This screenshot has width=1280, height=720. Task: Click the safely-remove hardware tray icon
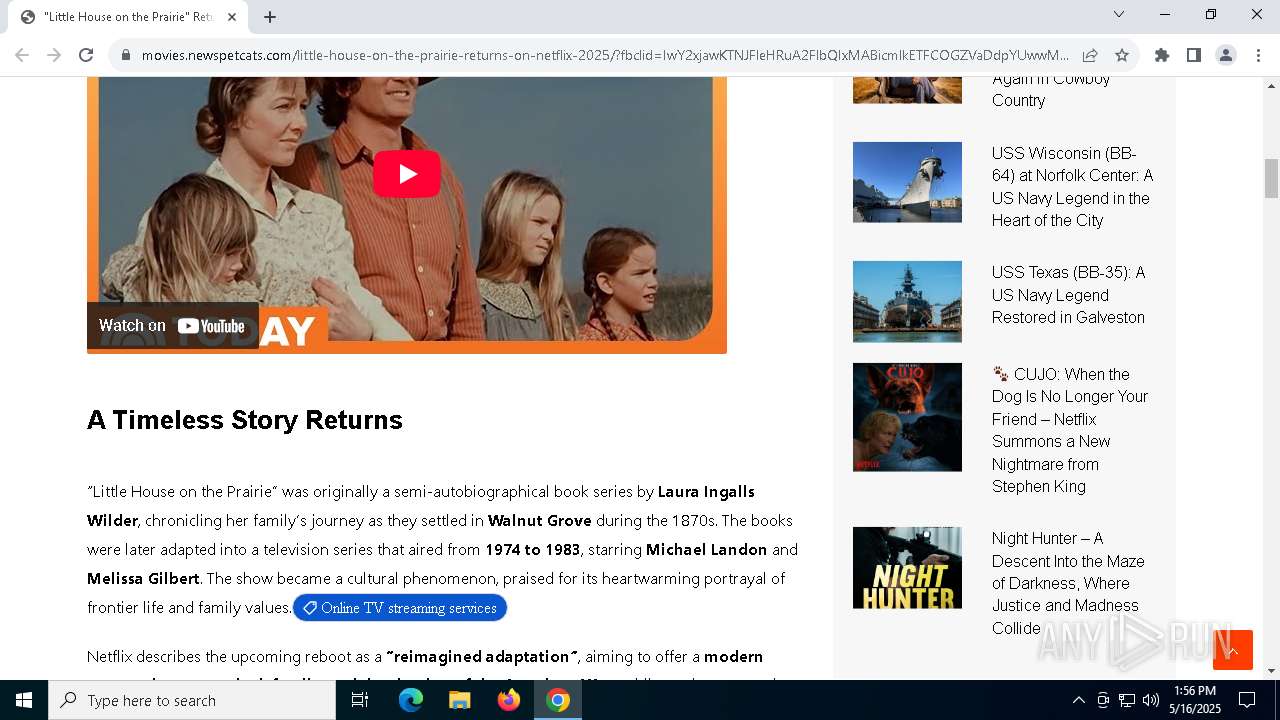1103,700
